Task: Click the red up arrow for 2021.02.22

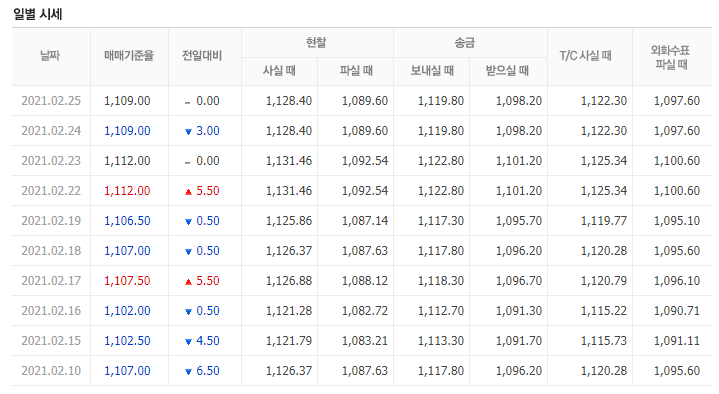Action: tap(188, 192)
